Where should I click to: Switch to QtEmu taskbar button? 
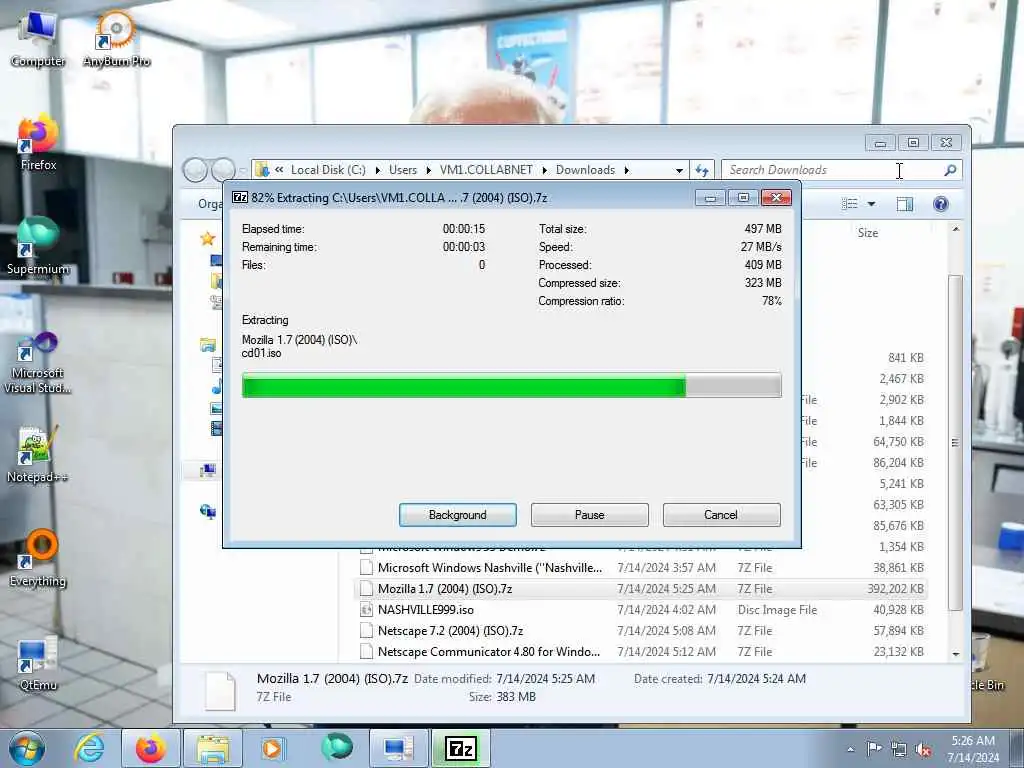398,748
